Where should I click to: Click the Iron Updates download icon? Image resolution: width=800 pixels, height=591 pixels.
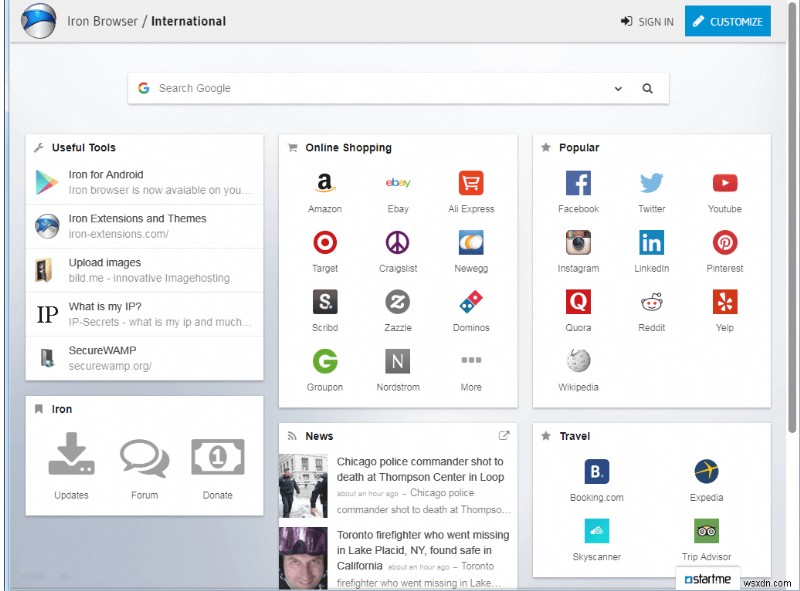[71, 454]
